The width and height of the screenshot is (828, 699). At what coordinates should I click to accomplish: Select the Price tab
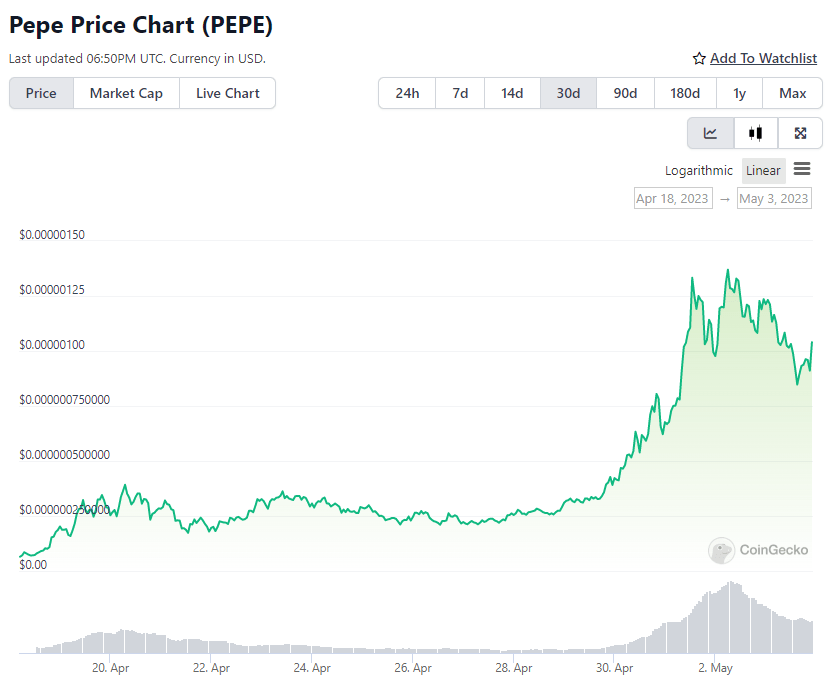pyautogui.click(x=41, y=93)
